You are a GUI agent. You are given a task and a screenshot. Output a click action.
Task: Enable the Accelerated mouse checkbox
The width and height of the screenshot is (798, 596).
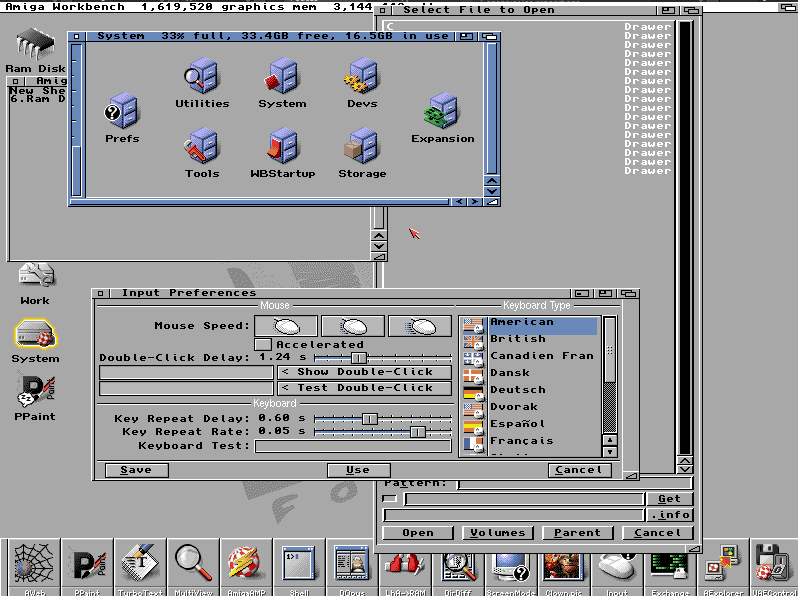coord(263,344)
